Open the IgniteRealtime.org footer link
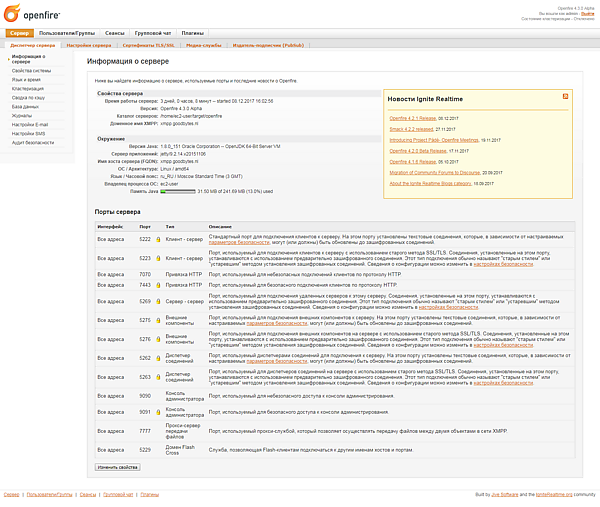This screenshot has height=507, width=600. [x=554, y=495]
